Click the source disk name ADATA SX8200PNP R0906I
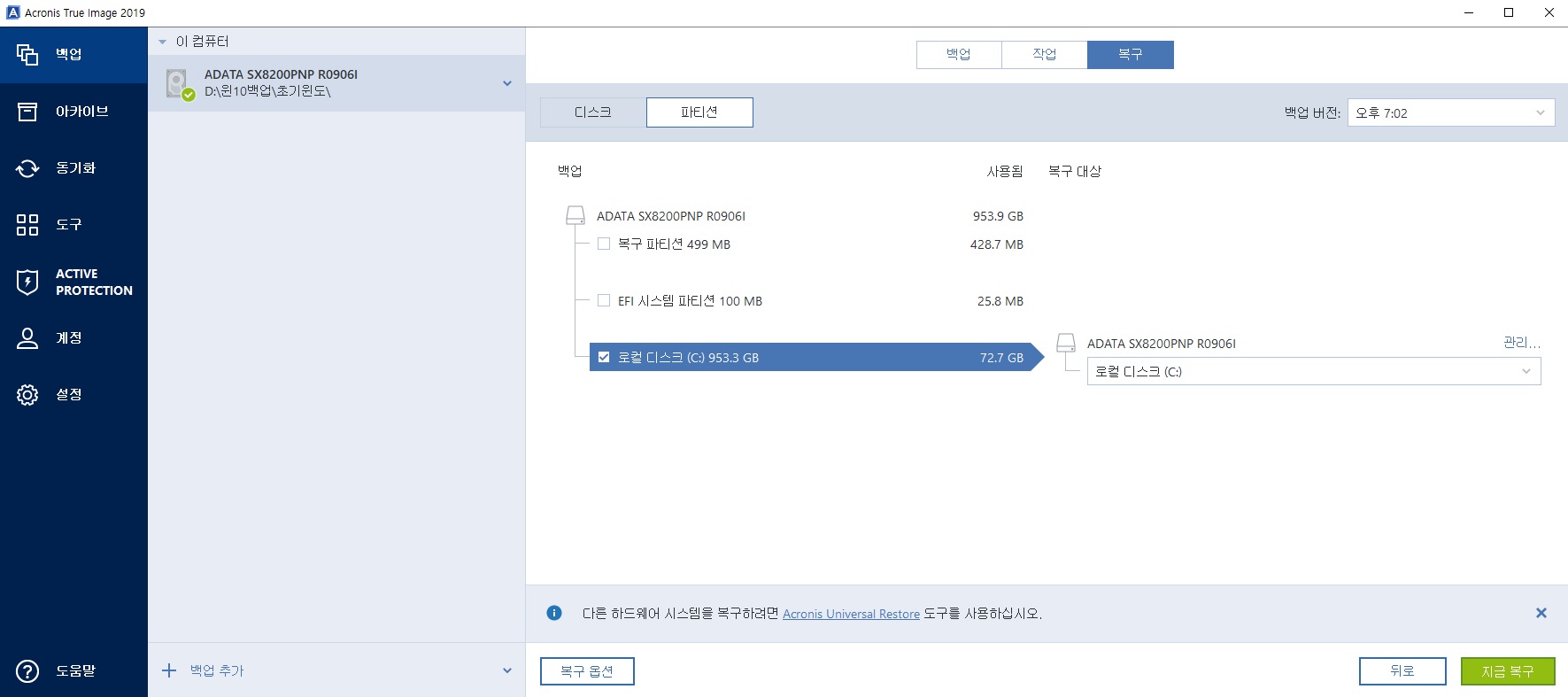1568x697 pixels. [671, 216]
